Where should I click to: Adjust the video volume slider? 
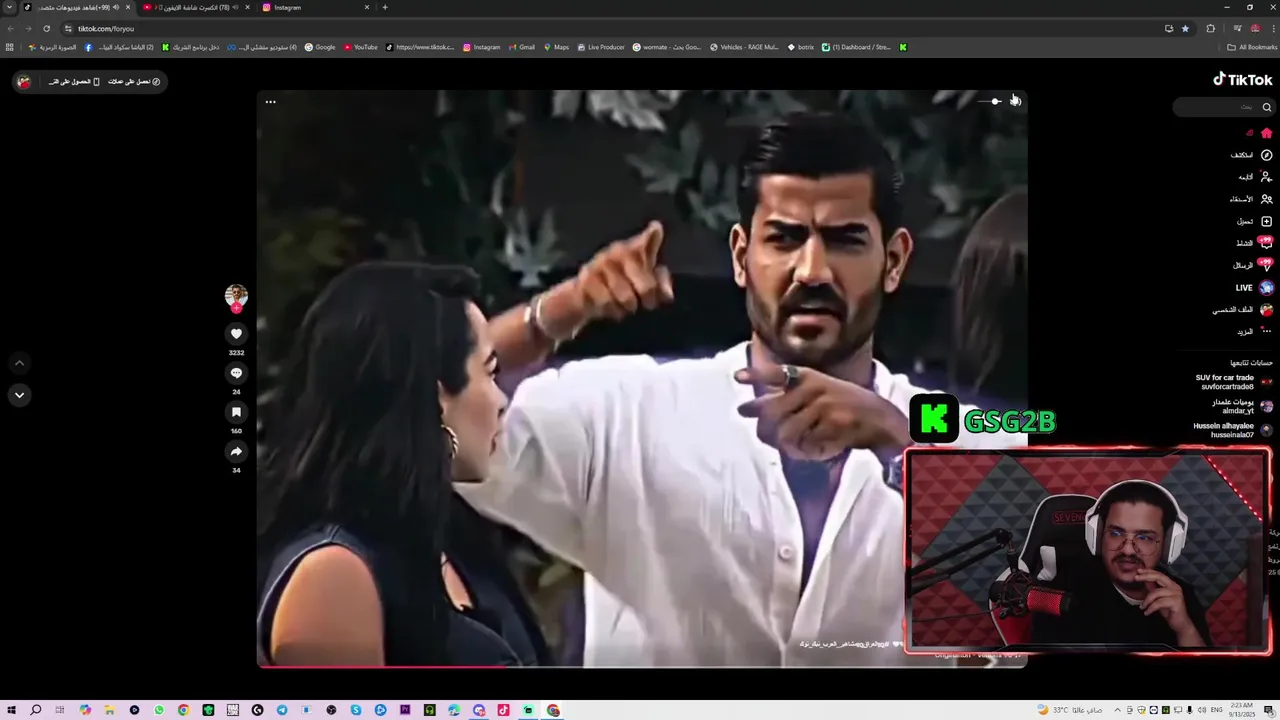coord(989,101)
